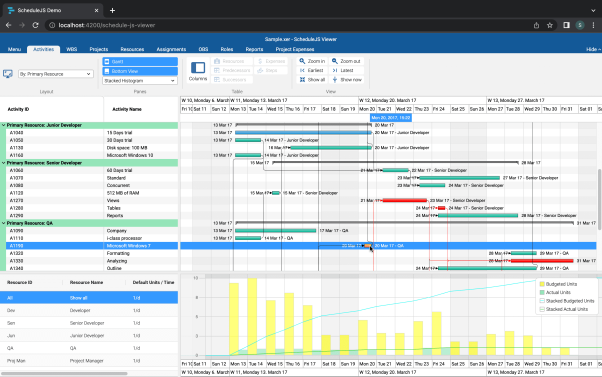Select the Show all resource row
This screenshot has width=602, height=377.
[89, 298]
